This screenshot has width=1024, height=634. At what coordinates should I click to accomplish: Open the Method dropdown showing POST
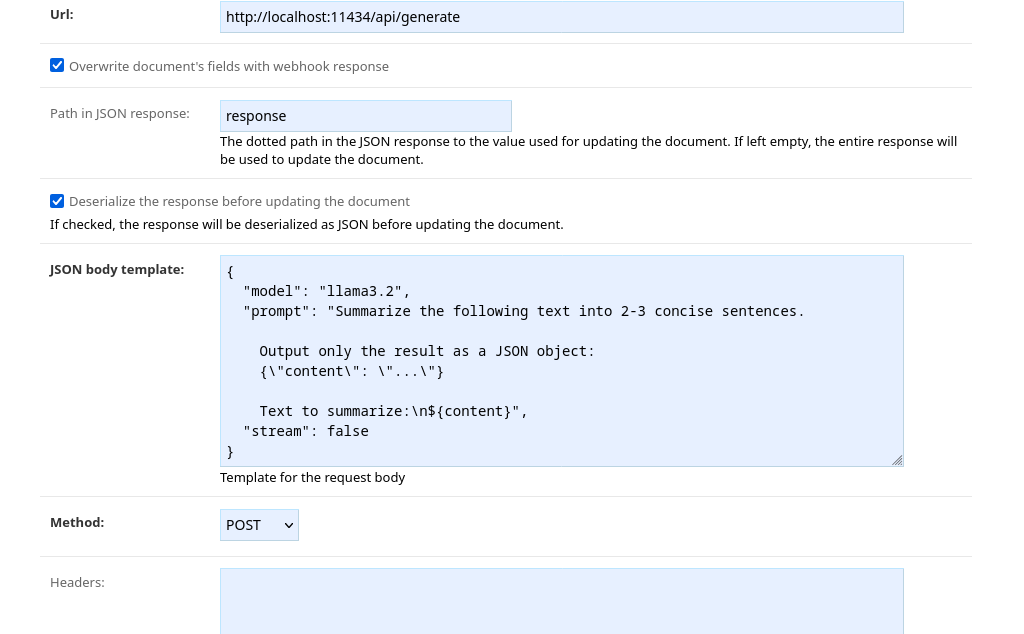[x=259, y=525]
